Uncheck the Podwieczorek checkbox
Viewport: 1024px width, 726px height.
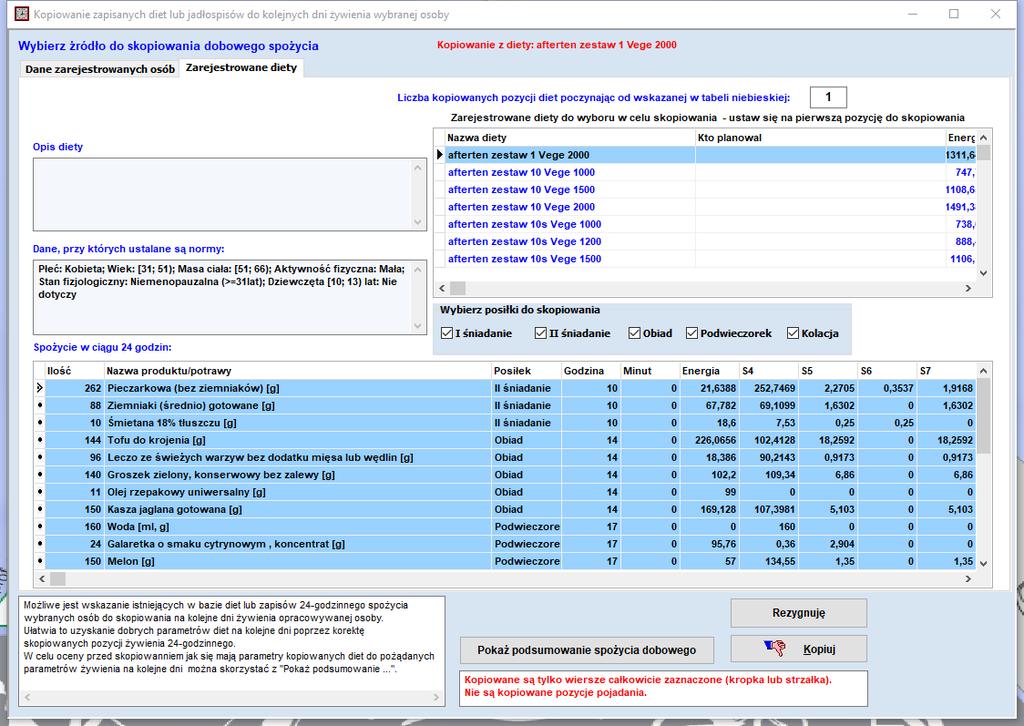pos(692,333)
